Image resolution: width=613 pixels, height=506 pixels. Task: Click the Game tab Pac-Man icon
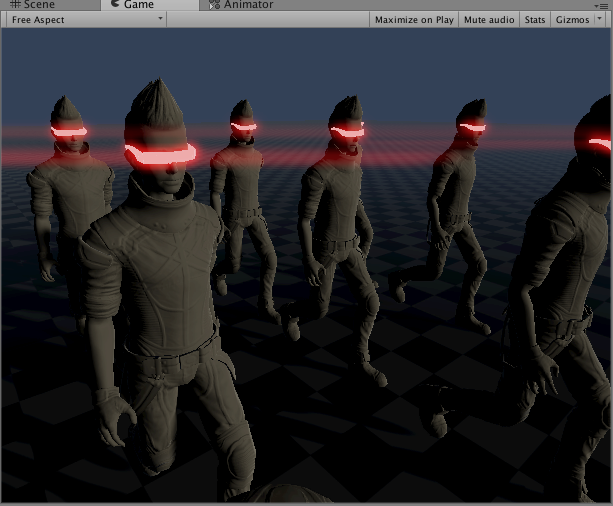coord(115,4)
